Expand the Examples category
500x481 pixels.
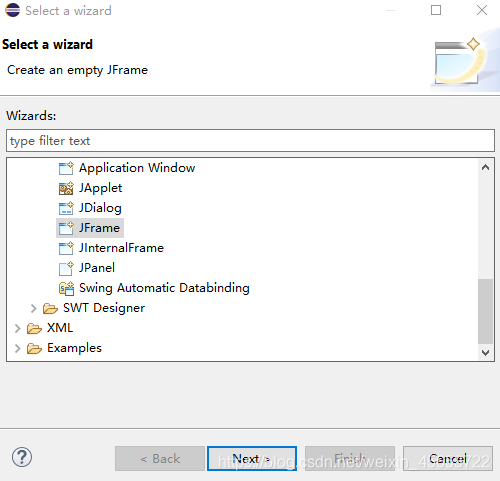pos(18,348)
